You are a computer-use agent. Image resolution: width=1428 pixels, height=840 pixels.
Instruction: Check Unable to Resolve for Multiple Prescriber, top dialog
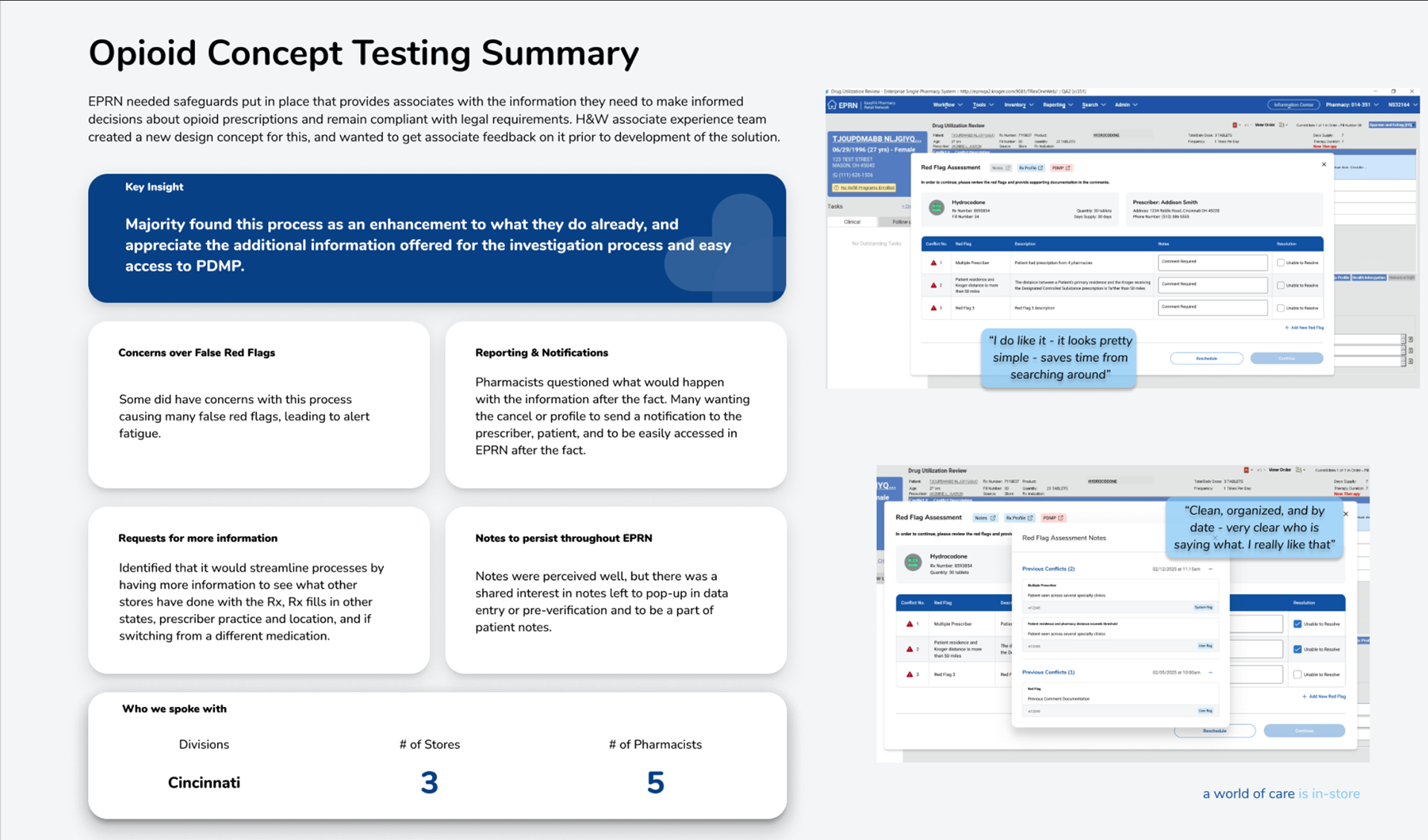point(1280,263)
